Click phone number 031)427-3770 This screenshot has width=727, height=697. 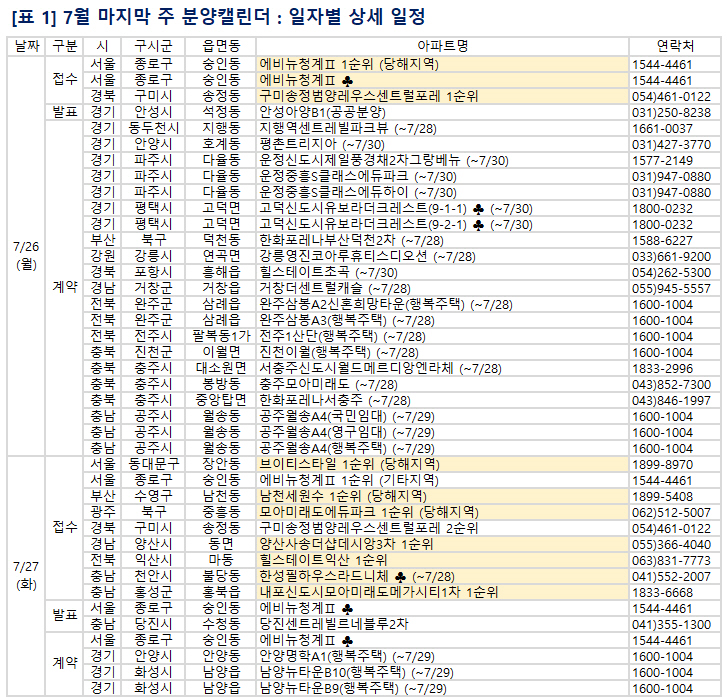[671, 144]
